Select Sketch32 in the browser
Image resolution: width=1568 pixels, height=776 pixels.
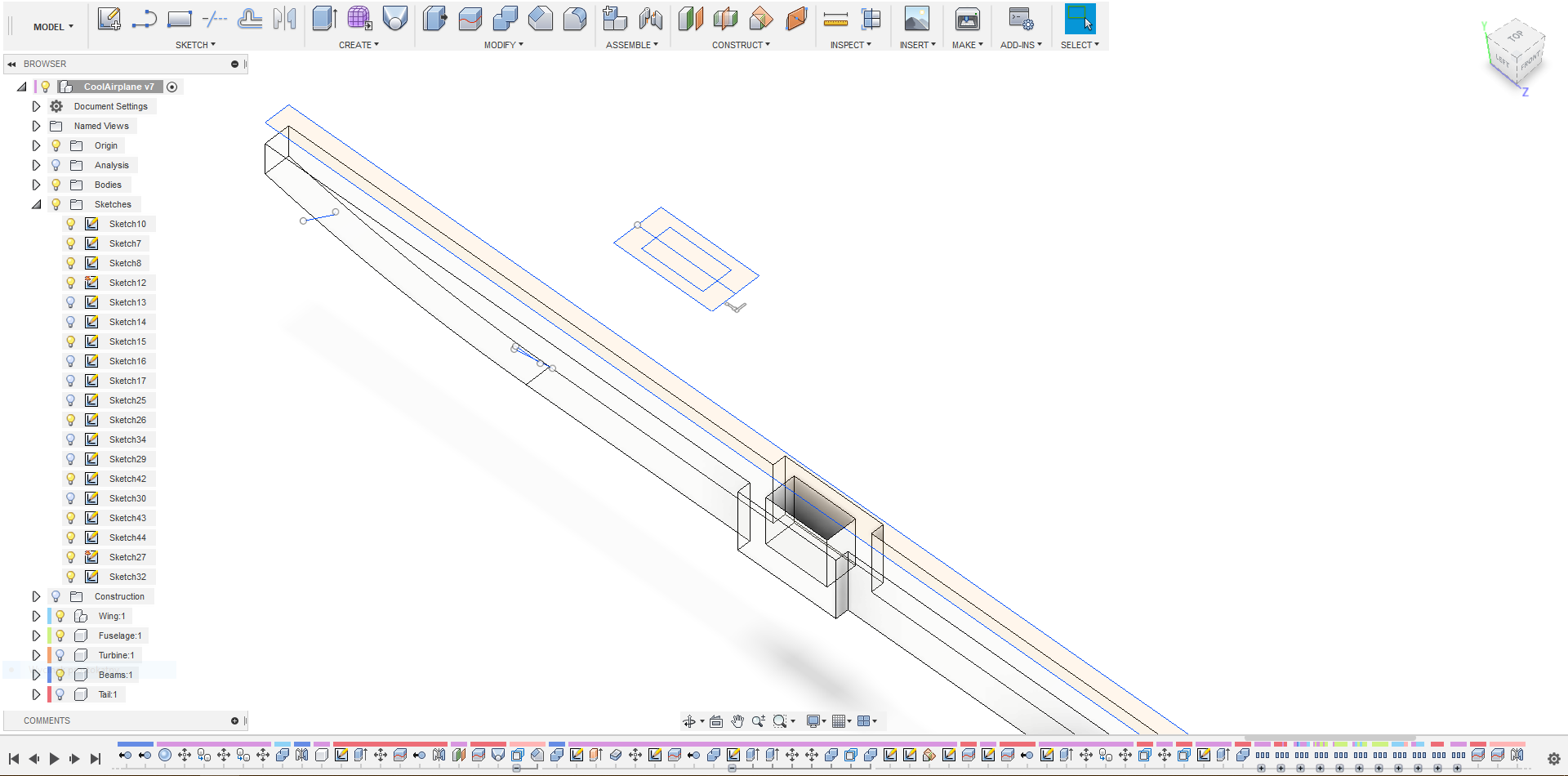(x=127, y=577)
